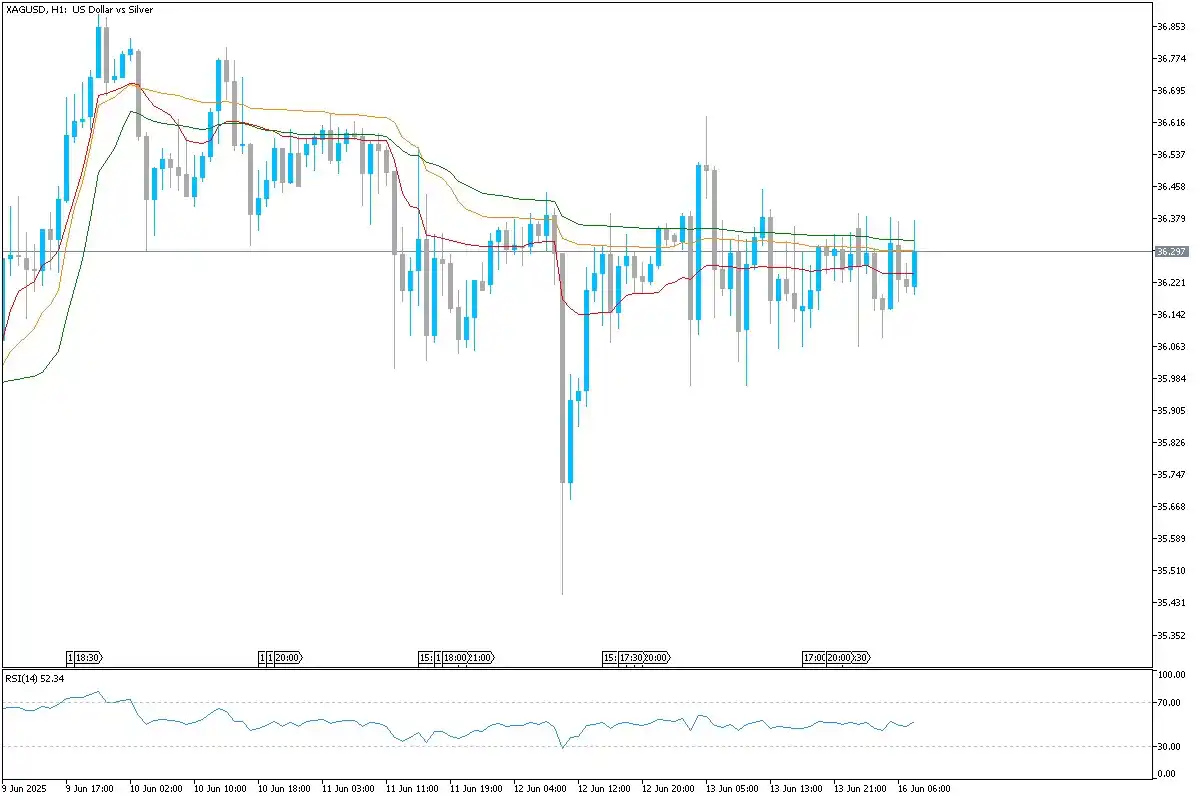1200x800 pixels.
Task: Click the 18:30 news event marker
Action: (88, 658)
